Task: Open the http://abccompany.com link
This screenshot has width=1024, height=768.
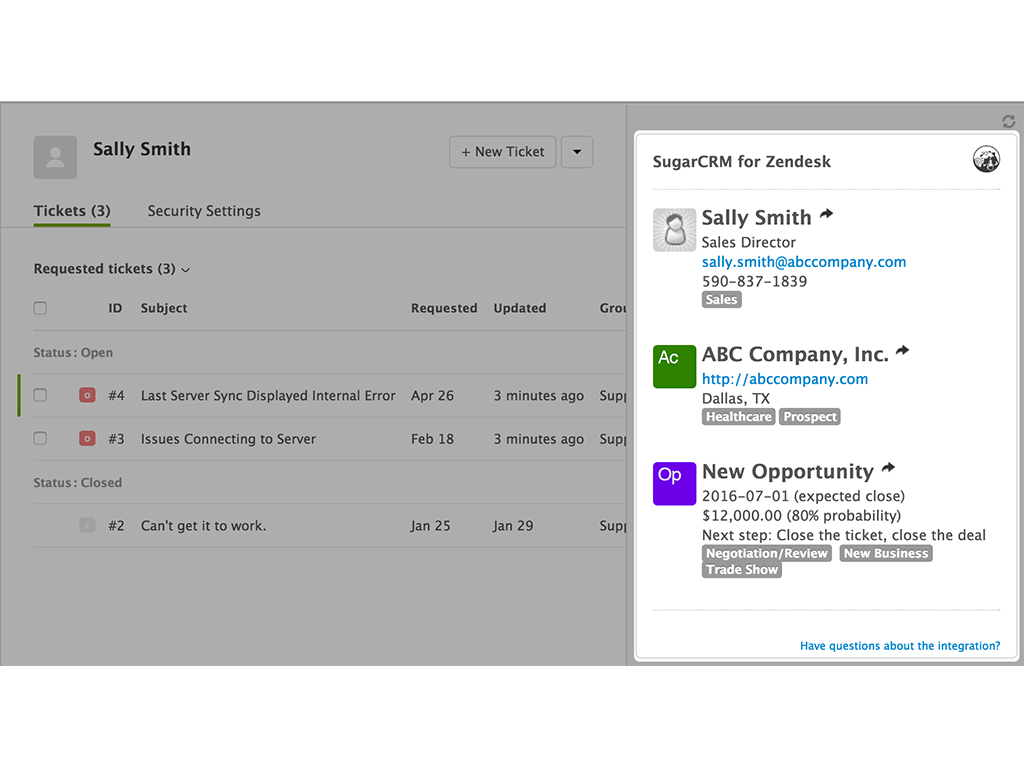Action: tap(785, 379)
